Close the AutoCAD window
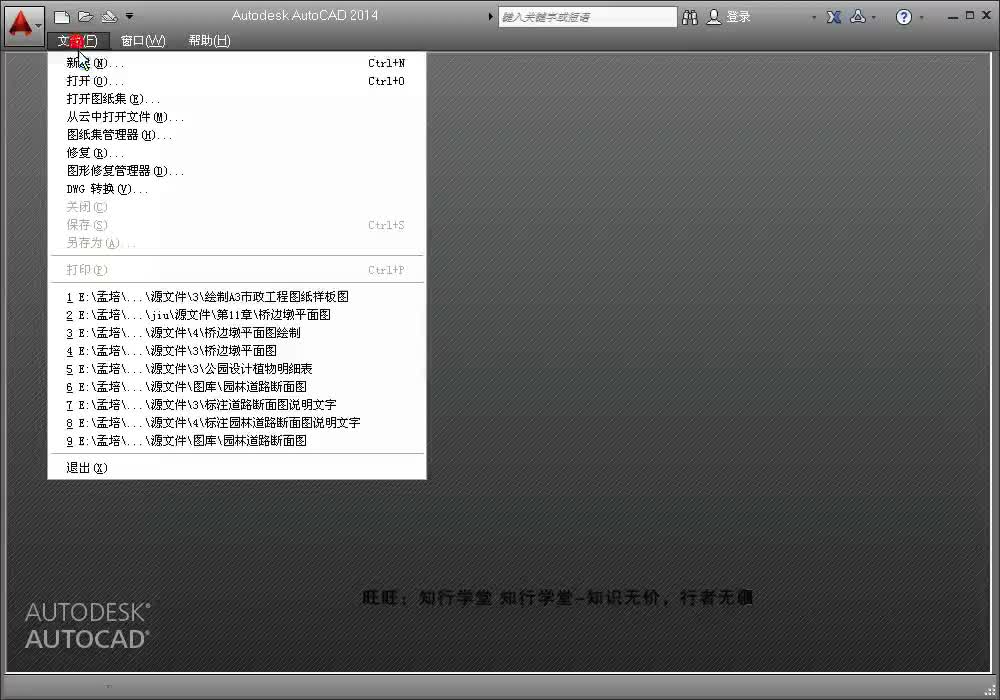The height and width of the screenshot is (700, 1000). tap(986, 15)
